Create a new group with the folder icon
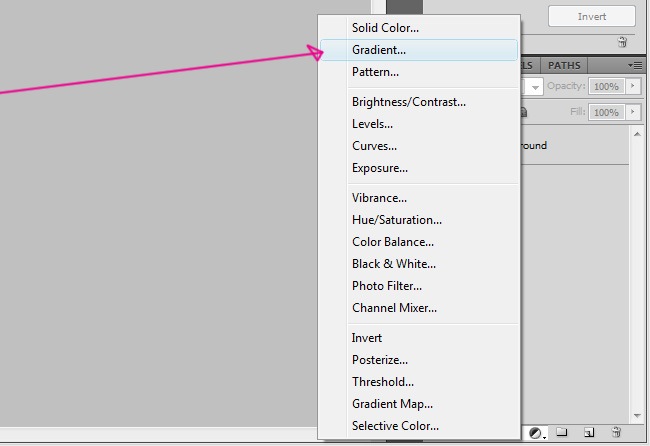 click(561, 432)
